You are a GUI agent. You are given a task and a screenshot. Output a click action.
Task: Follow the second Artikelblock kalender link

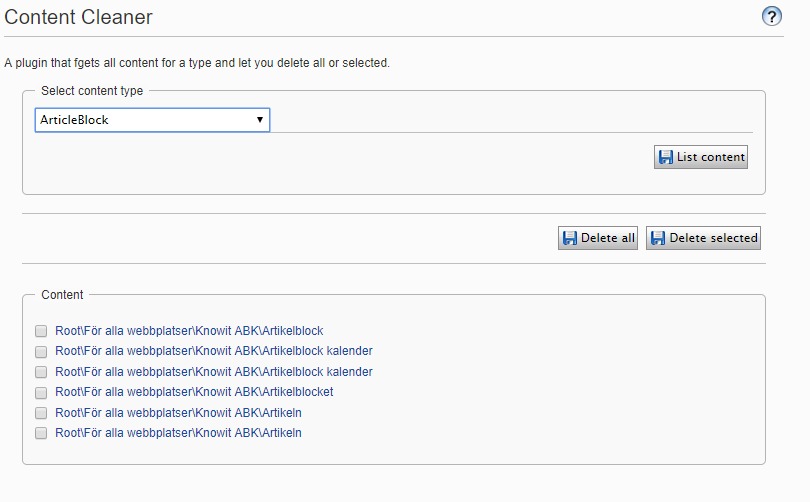click(x=213, y=372)
